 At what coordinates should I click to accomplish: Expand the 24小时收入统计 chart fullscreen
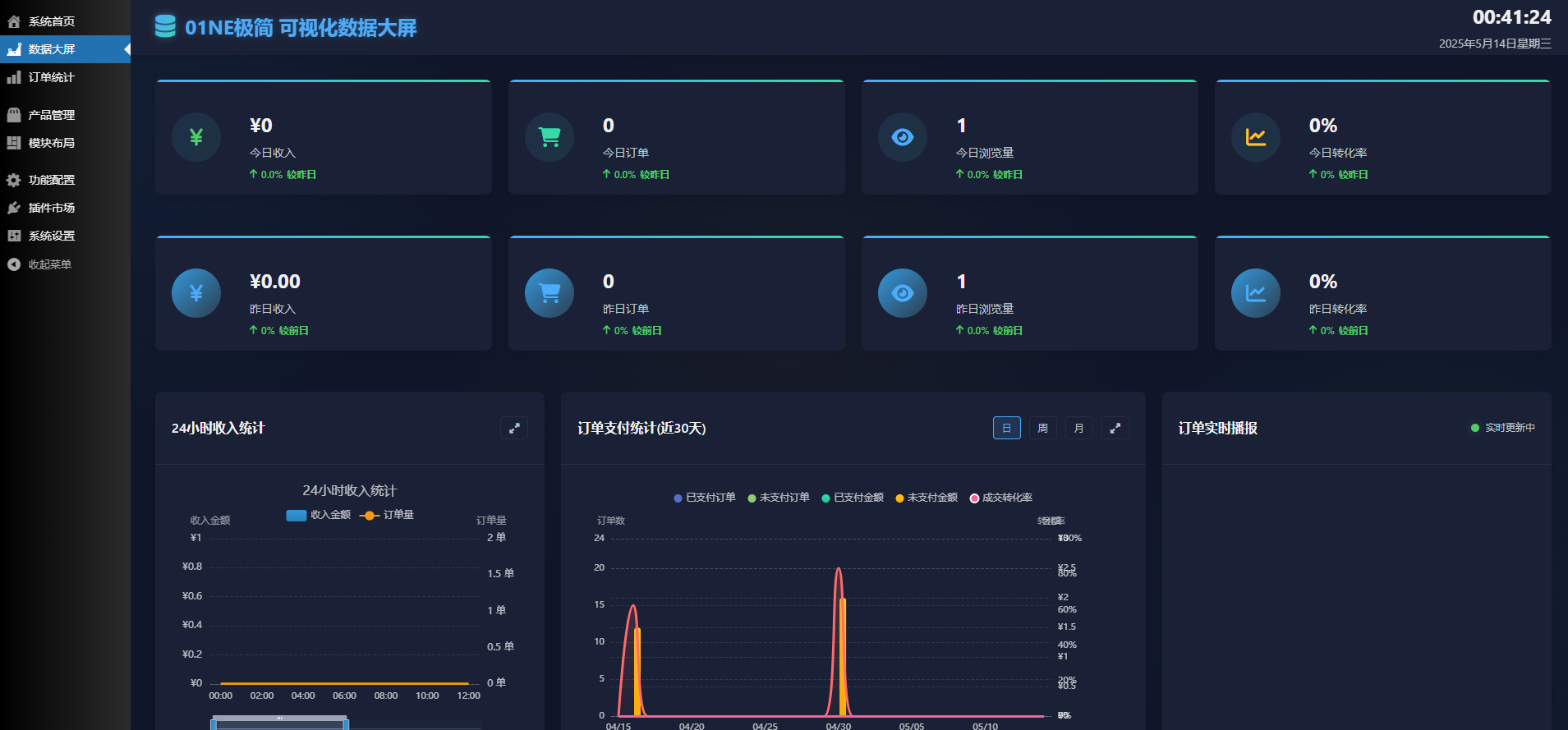click(x=514, y=428)
